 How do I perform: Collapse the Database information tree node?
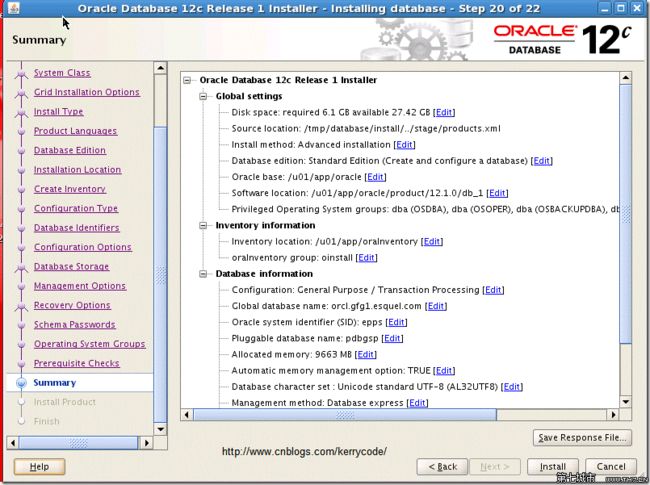point(203,274)
